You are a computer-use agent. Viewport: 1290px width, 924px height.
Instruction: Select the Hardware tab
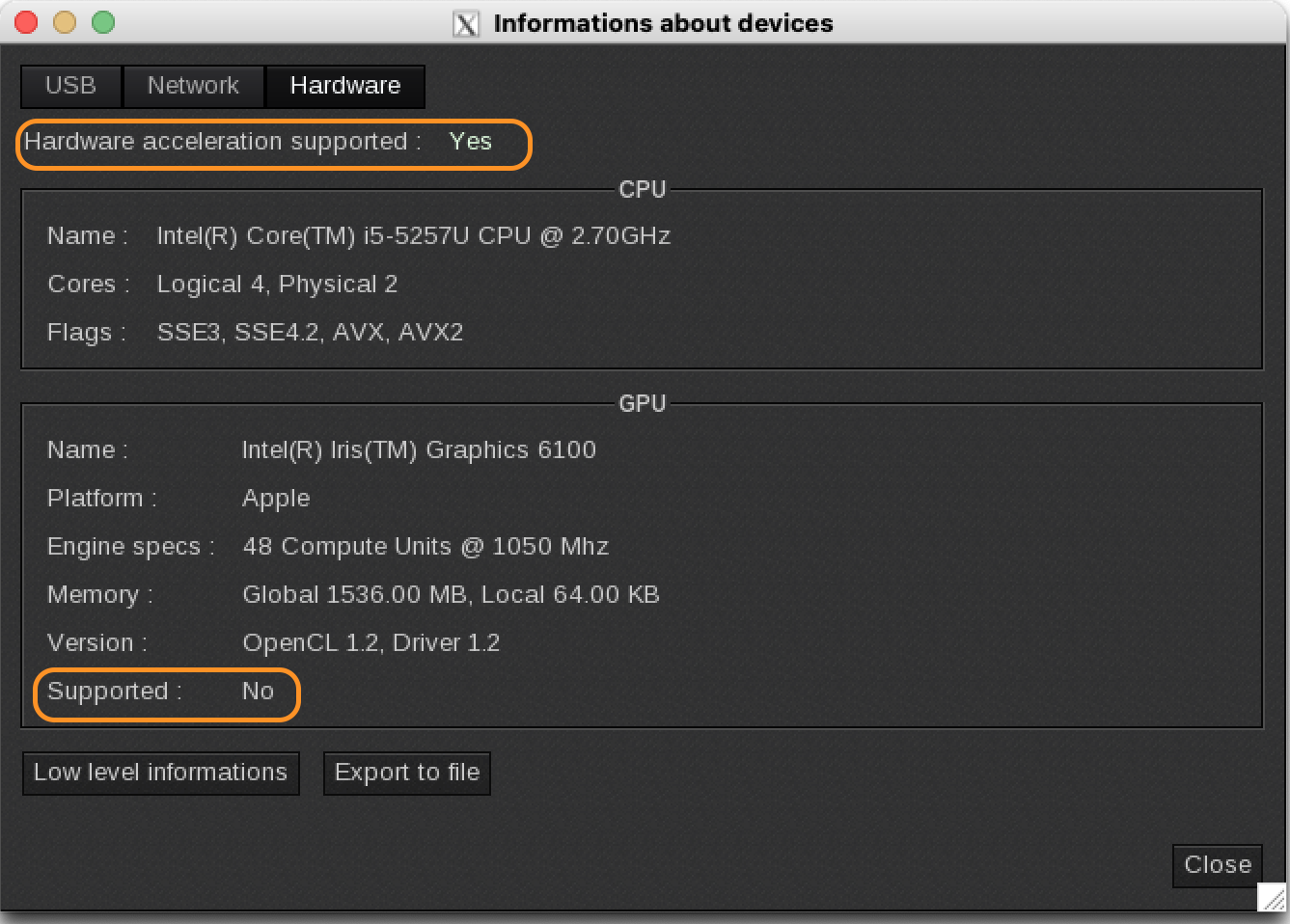click(344, 86)
